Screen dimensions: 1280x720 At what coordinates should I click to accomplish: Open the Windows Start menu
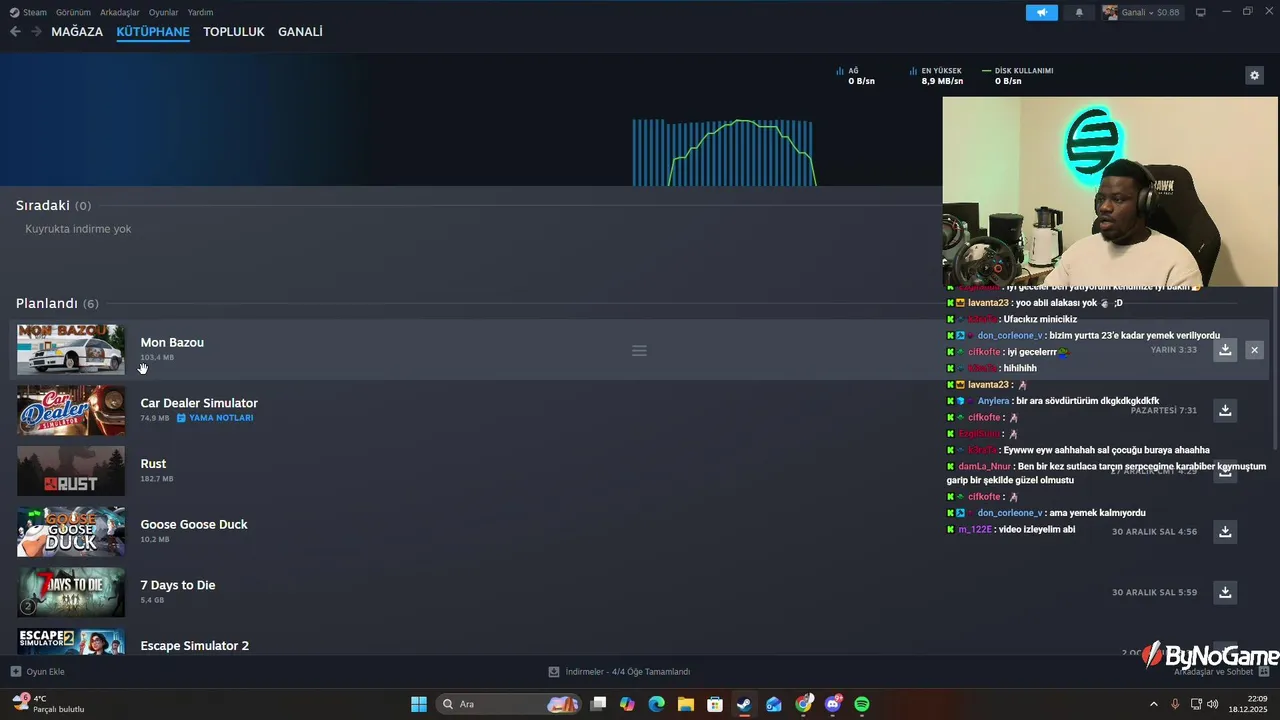pos(419,704)
